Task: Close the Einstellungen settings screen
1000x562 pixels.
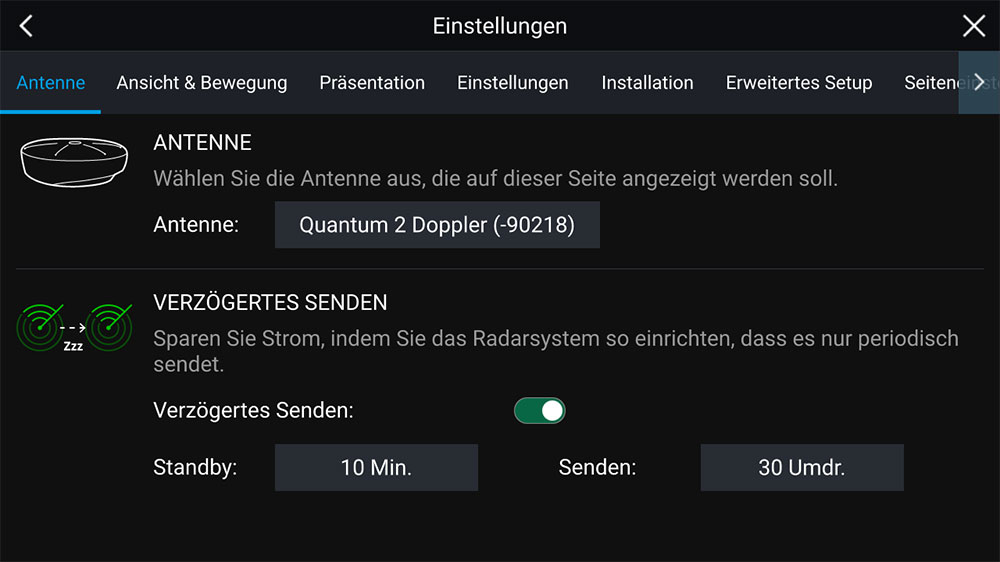Action: coord(973,26)
